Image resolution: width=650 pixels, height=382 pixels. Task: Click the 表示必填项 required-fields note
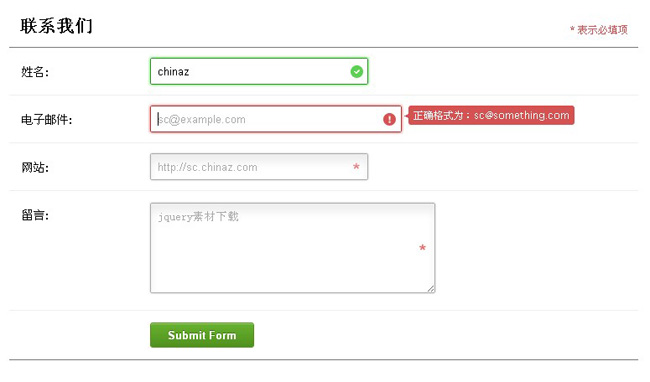point(599,30)
